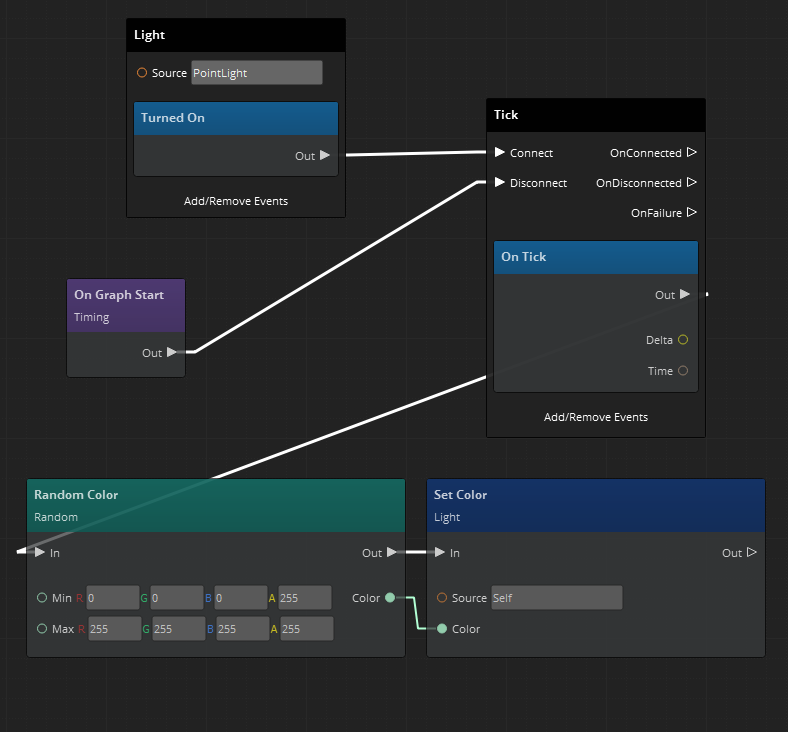Click the Tick node Disconnect input pin
The image size is (788, 732).
click(x=500, y=183)
